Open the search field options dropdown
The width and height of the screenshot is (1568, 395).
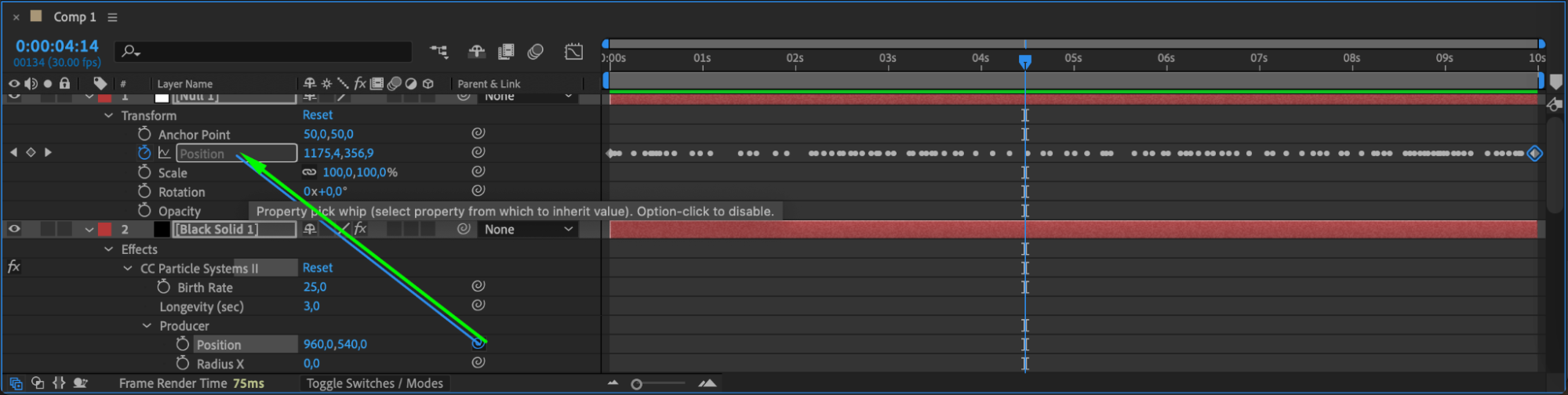pyautogui.click(x=131, y=52)
